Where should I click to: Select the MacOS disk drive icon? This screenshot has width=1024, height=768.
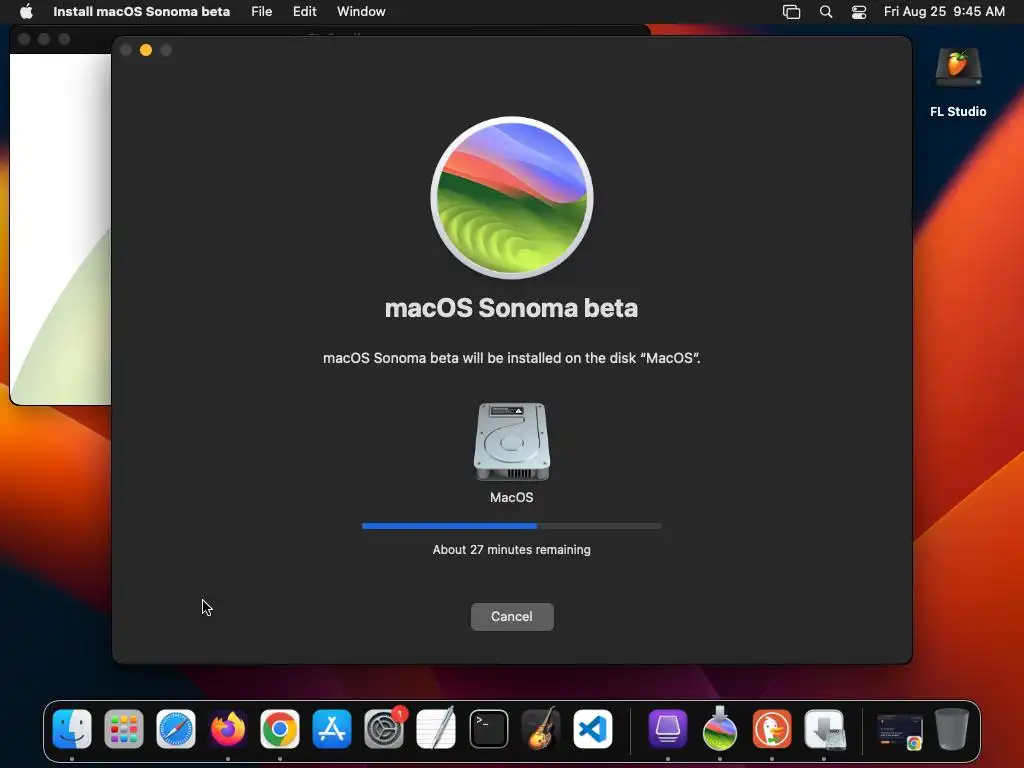[x=512, y=441]
